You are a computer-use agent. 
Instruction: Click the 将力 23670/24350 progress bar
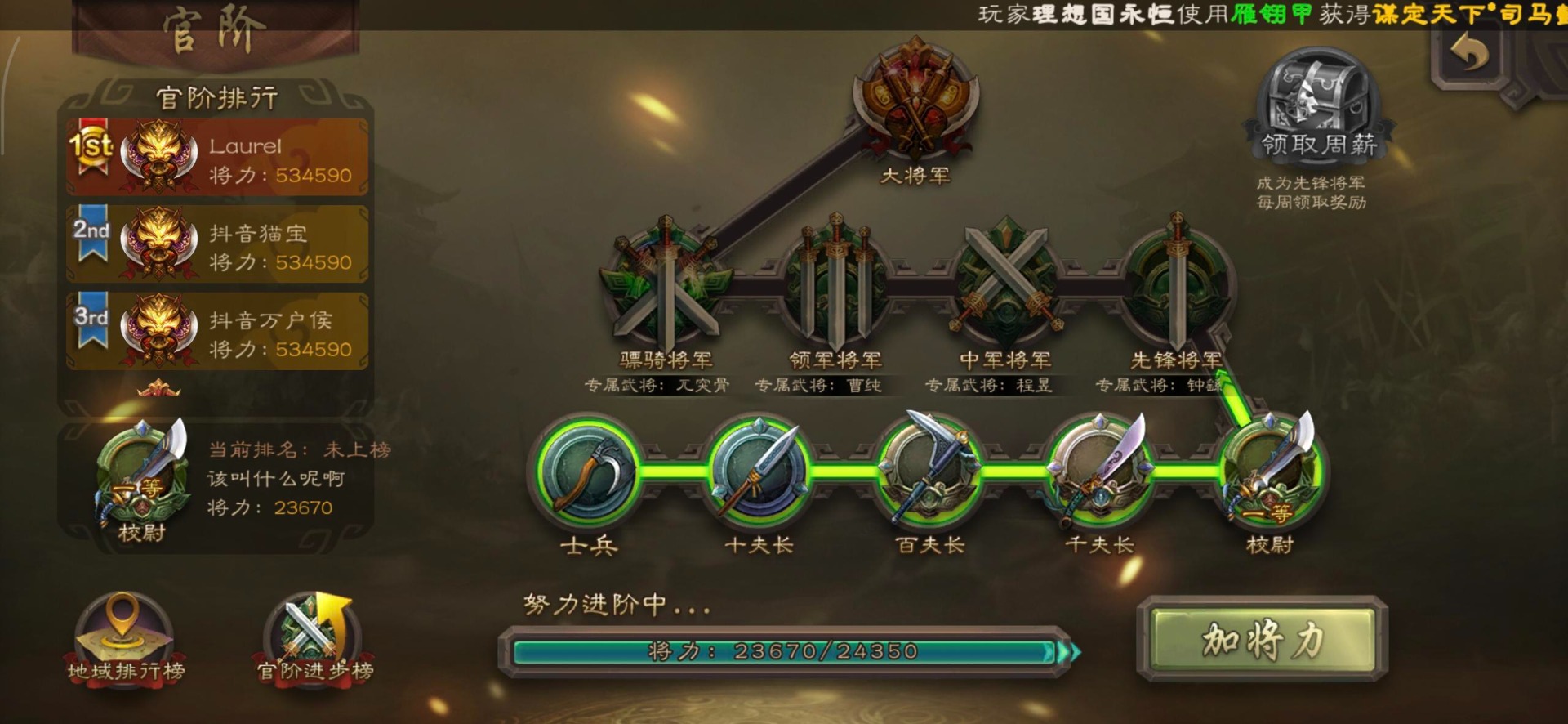[789, 651]
